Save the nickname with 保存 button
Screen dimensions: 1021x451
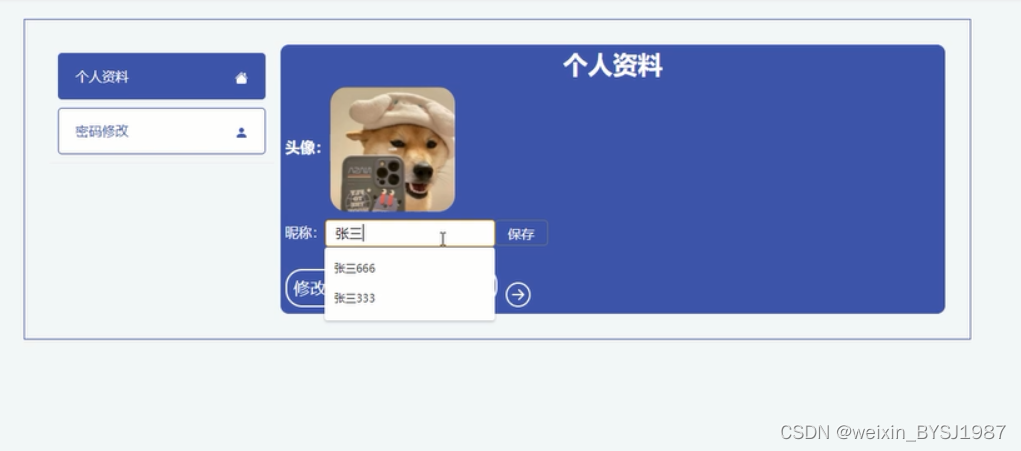click(x=521, y=234)
